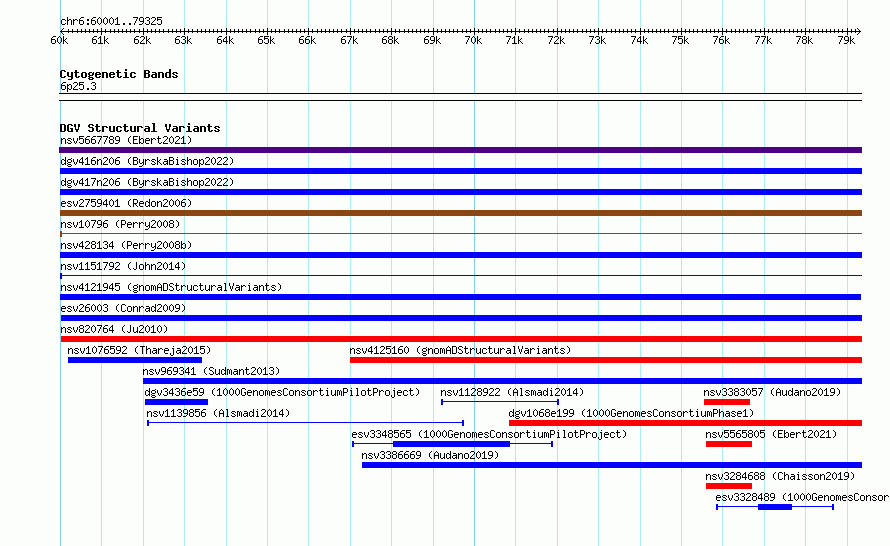Click dgv1068e199 (1000GenomesConsortiumPhase1) label
890x546 pixels.
pyautogui.click(x=631, y=413)
